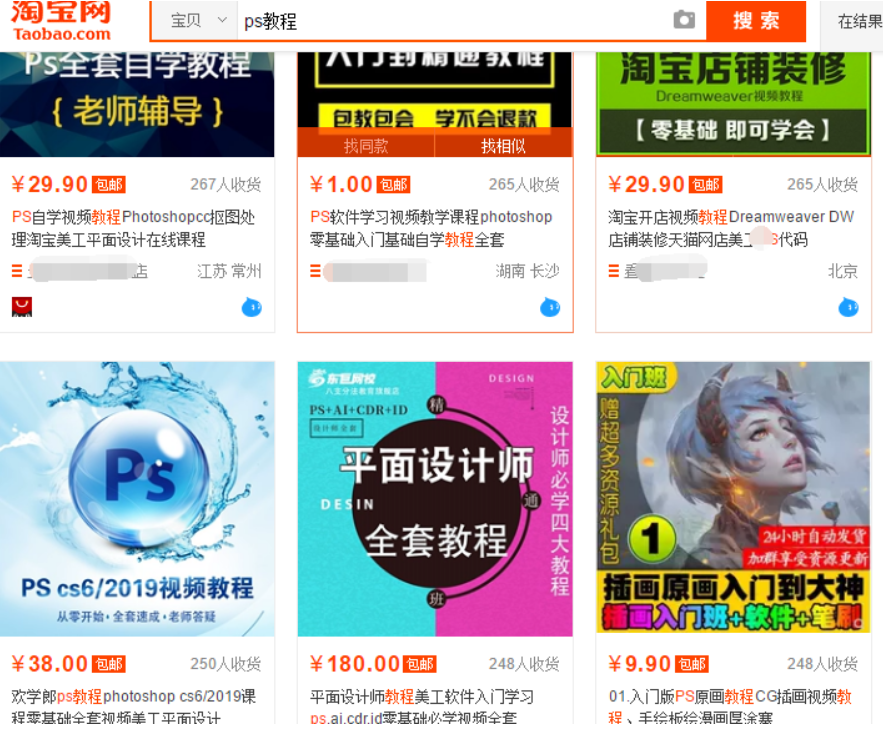The image size is (883, 739).
Task: Open Wangwang chat for the Changsha seller
Action: [x=549, y=309]
